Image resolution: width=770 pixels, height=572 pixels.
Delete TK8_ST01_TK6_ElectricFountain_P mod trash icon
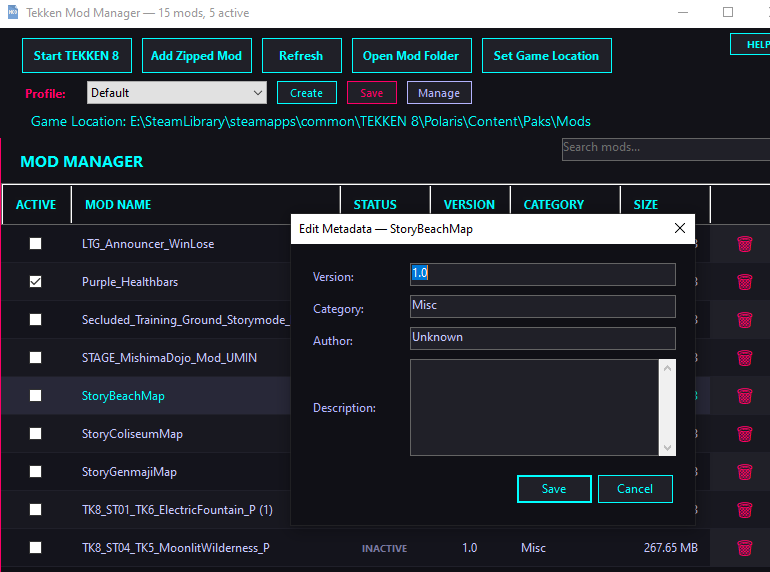coord(744,510)
